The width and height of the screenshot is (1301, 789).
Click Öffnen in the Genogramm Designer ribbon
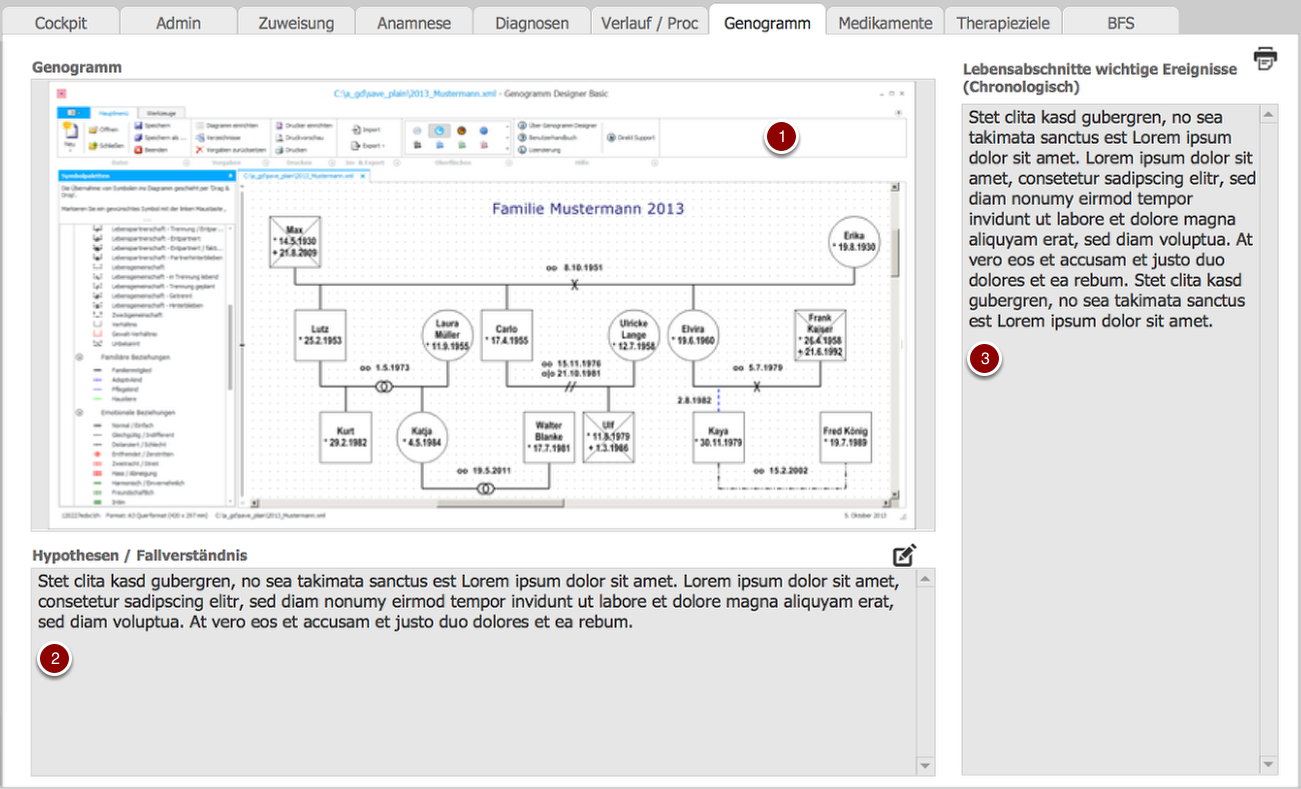[x=102, y=129]
